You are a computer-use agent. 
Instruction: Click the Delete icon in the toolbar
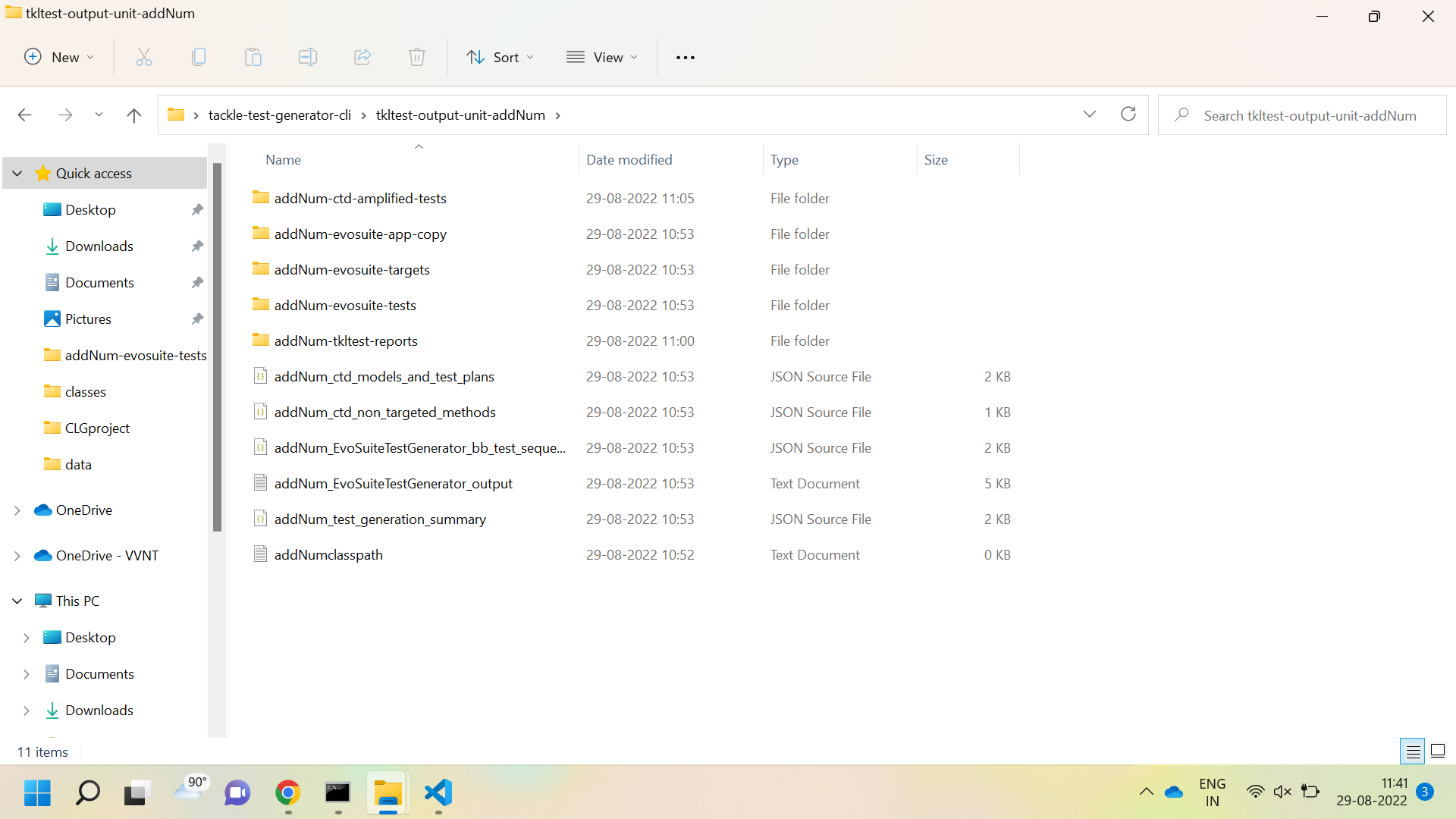[x=416, y=57]
